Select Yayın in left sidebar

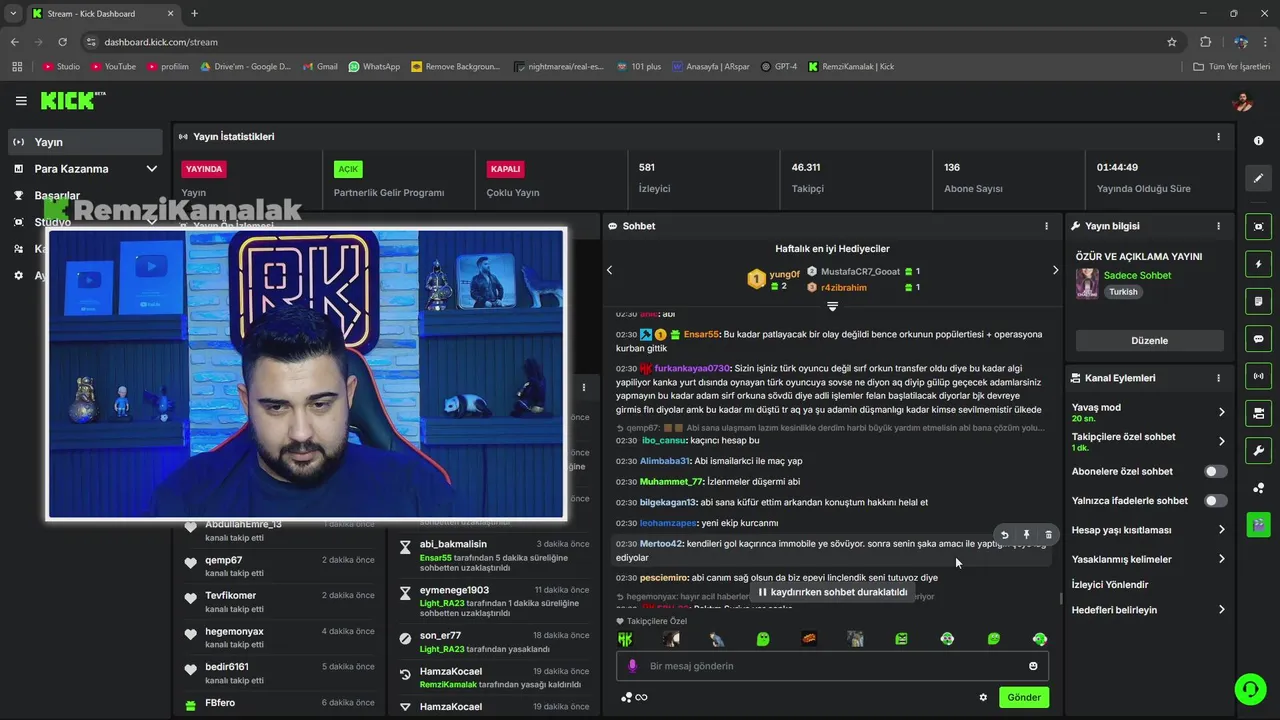coord(86,142)
